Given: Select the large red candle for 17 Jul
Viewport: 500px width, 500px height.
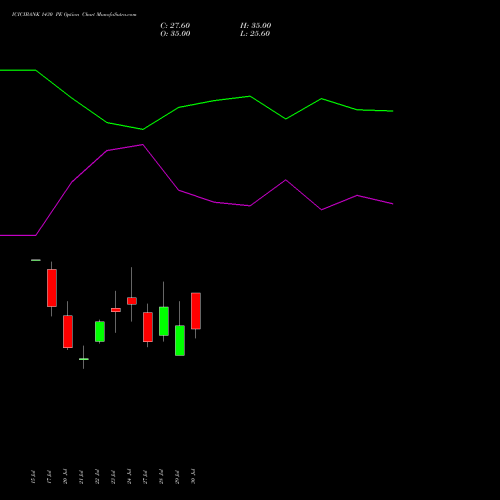Looking at the screenshot, I should pos(52,288).
